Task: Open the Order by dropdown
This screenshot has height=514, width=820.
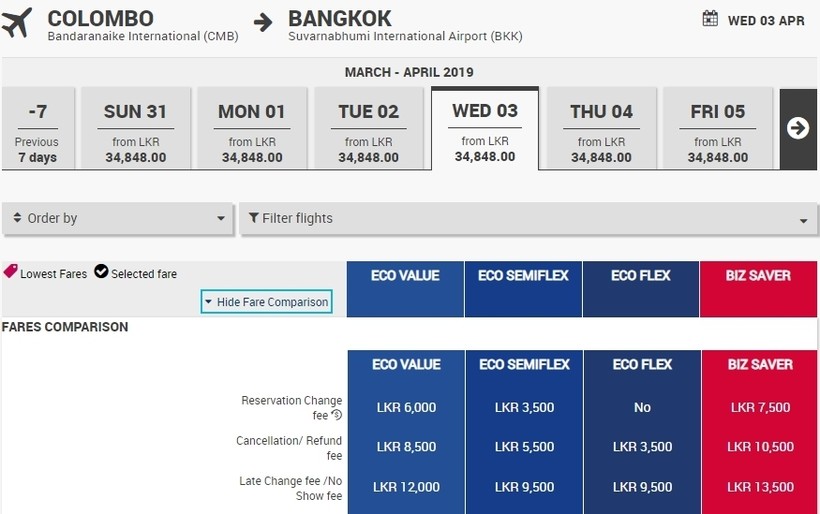Action: [x=119, y=219]
